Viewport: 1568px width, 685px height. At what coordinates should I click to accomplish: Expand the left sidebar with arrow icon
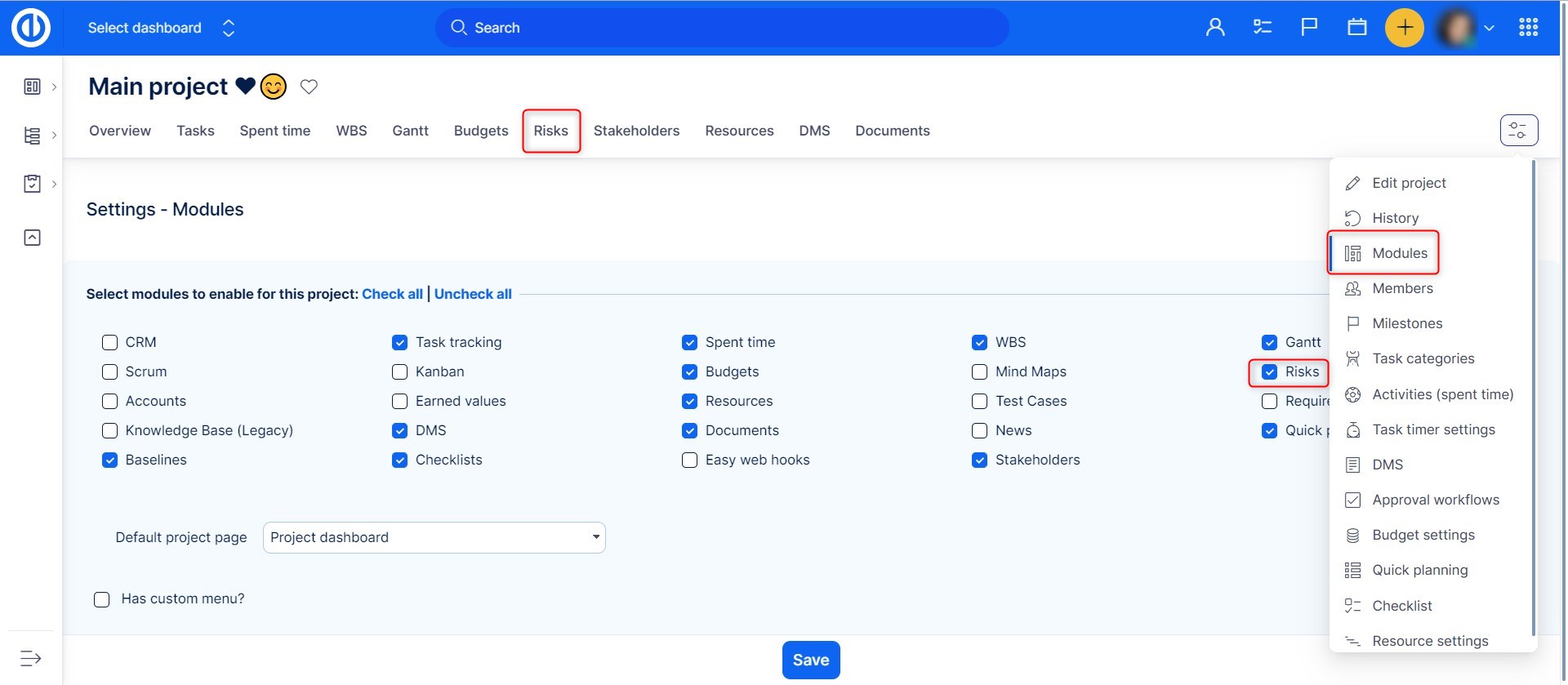pyautogui.click(x=31, y=658)
